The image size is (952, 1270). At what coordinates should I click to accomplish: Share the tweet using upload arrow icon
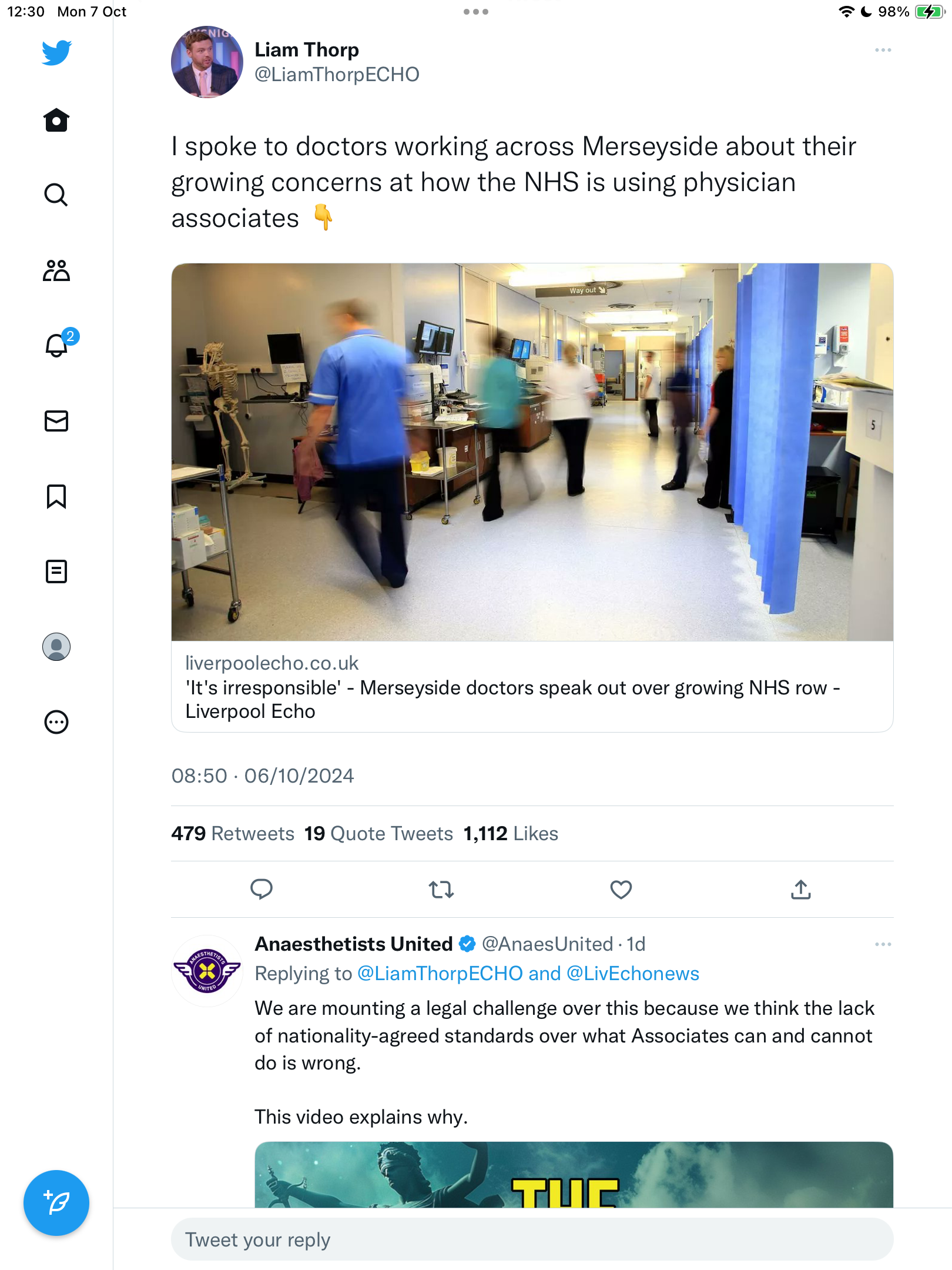801,889
